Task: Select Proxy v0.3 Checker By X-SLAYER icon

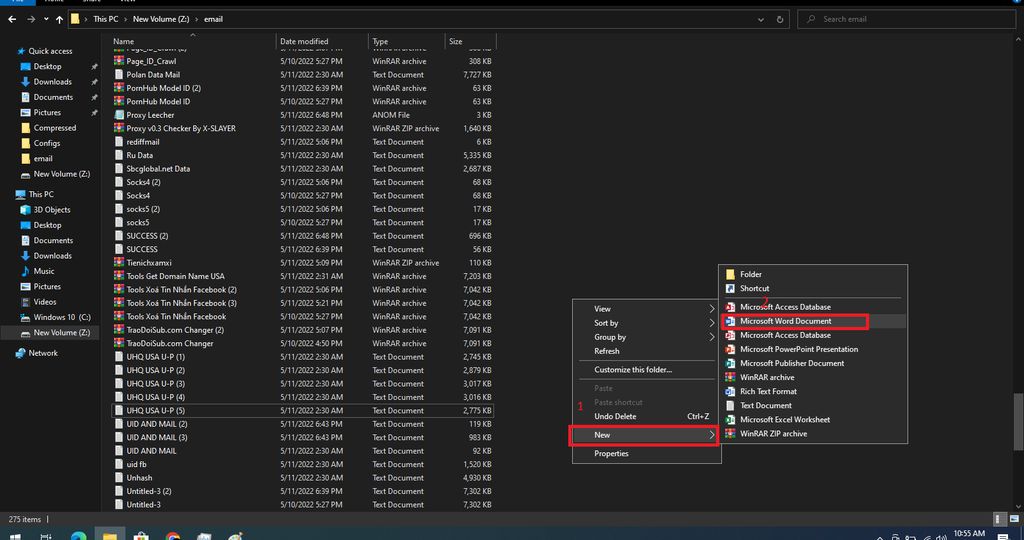Action: tap(119, 129)
